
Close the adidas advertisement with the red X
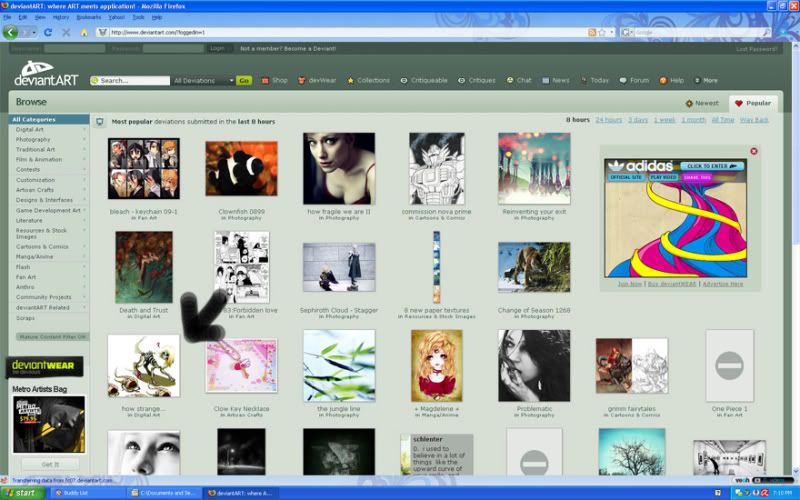pyautogui.click(x=754, y=151)
